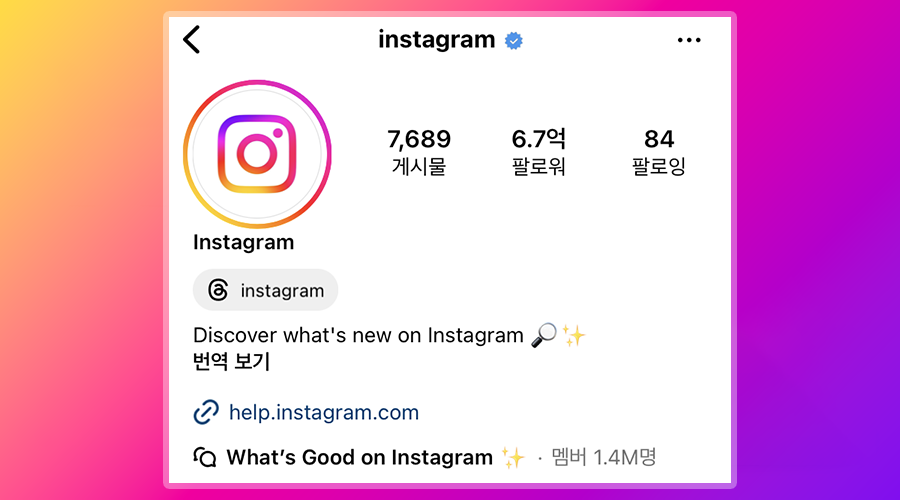Click the sparkles emoji after channel name
The image size is (900, 500).
513,458
